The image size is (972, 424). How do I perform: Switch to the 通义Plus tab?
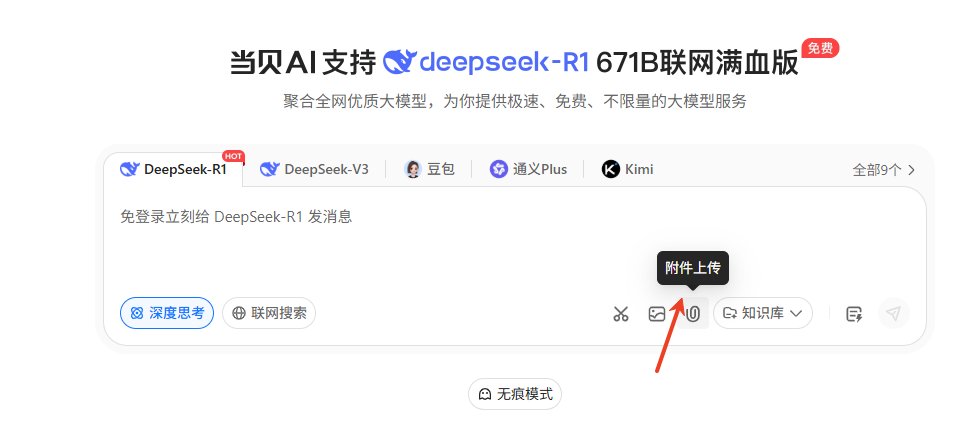tap(528, 169)
